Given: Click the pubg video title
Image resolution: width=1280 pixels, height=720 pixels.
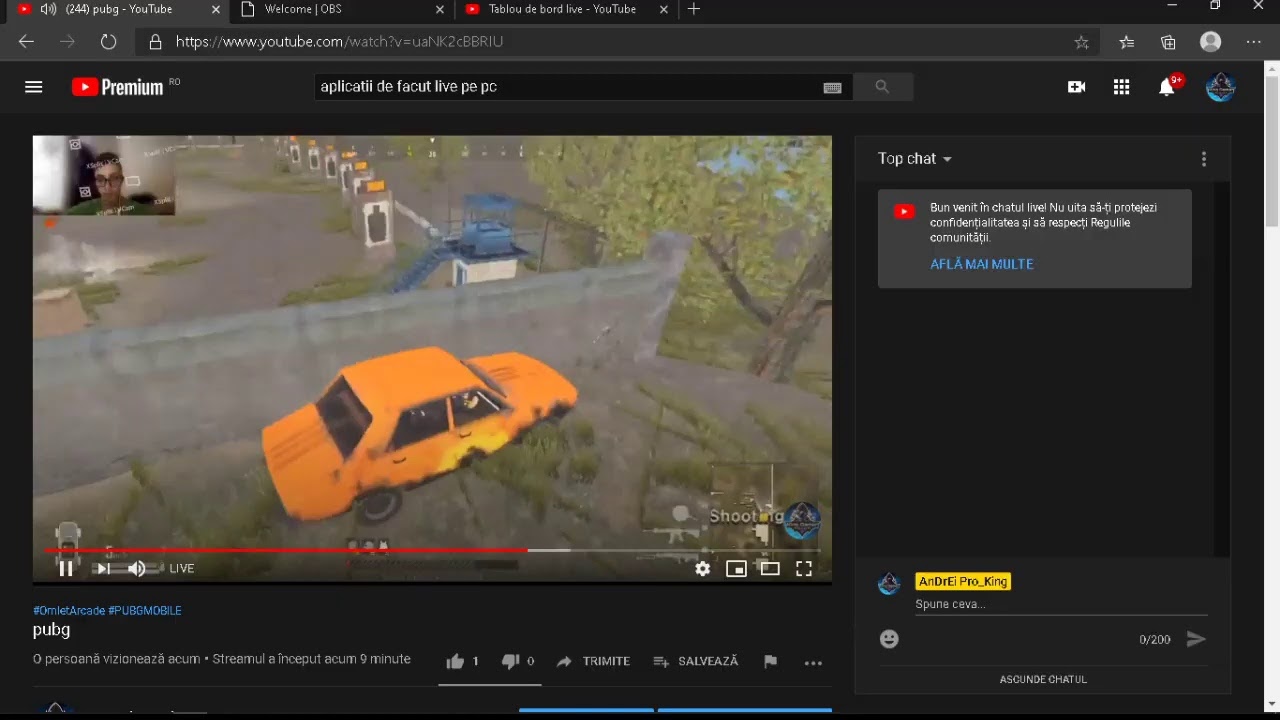Looking at the screenshot, I should pos(51,630).
